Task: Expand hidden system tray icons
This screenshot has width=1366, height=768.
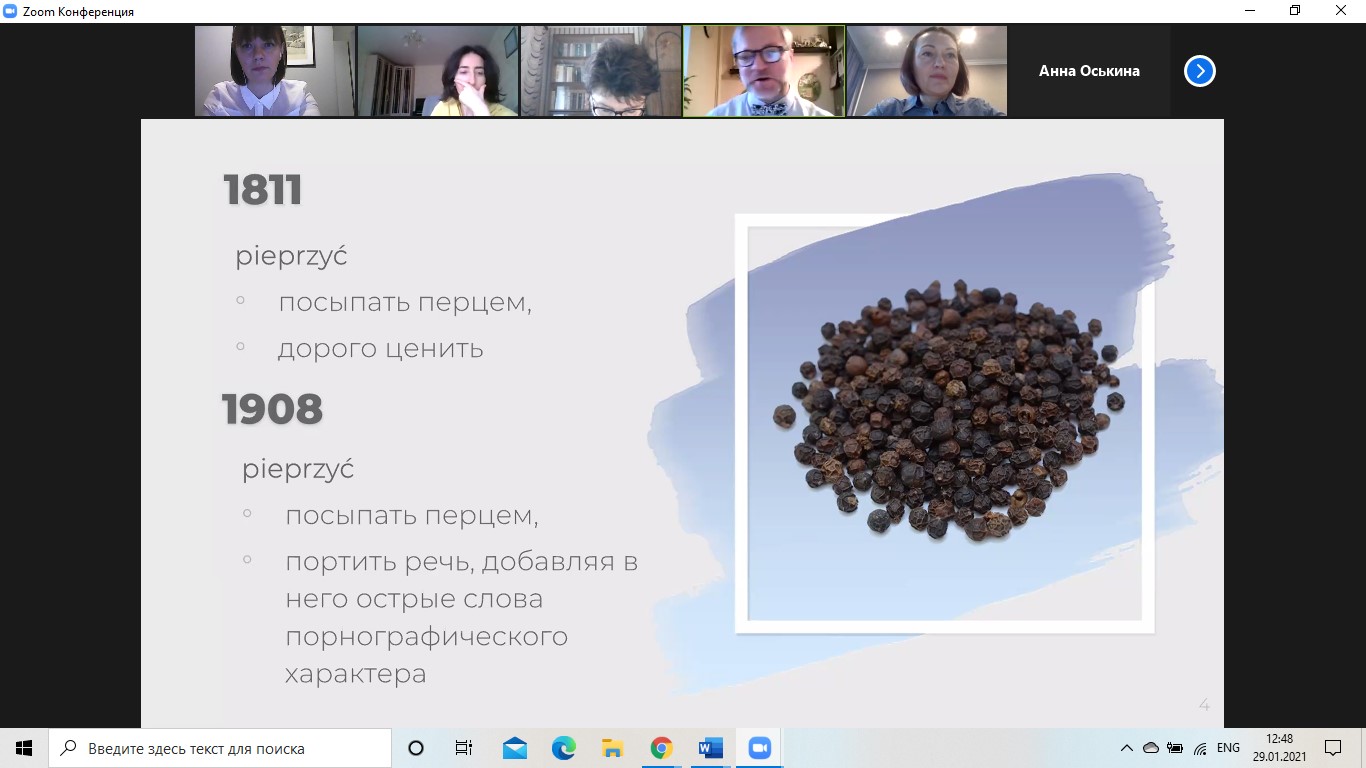Action: (x=1126, y=748)
